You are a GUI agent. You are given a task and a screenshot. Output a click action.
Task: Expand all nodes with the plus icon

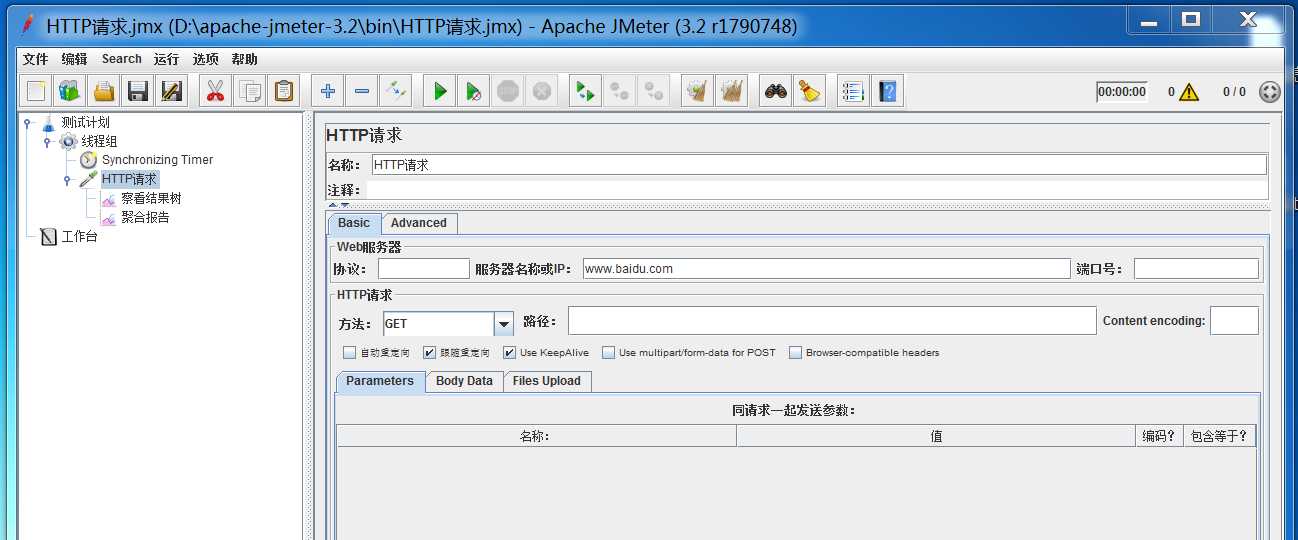pos(327,91)
